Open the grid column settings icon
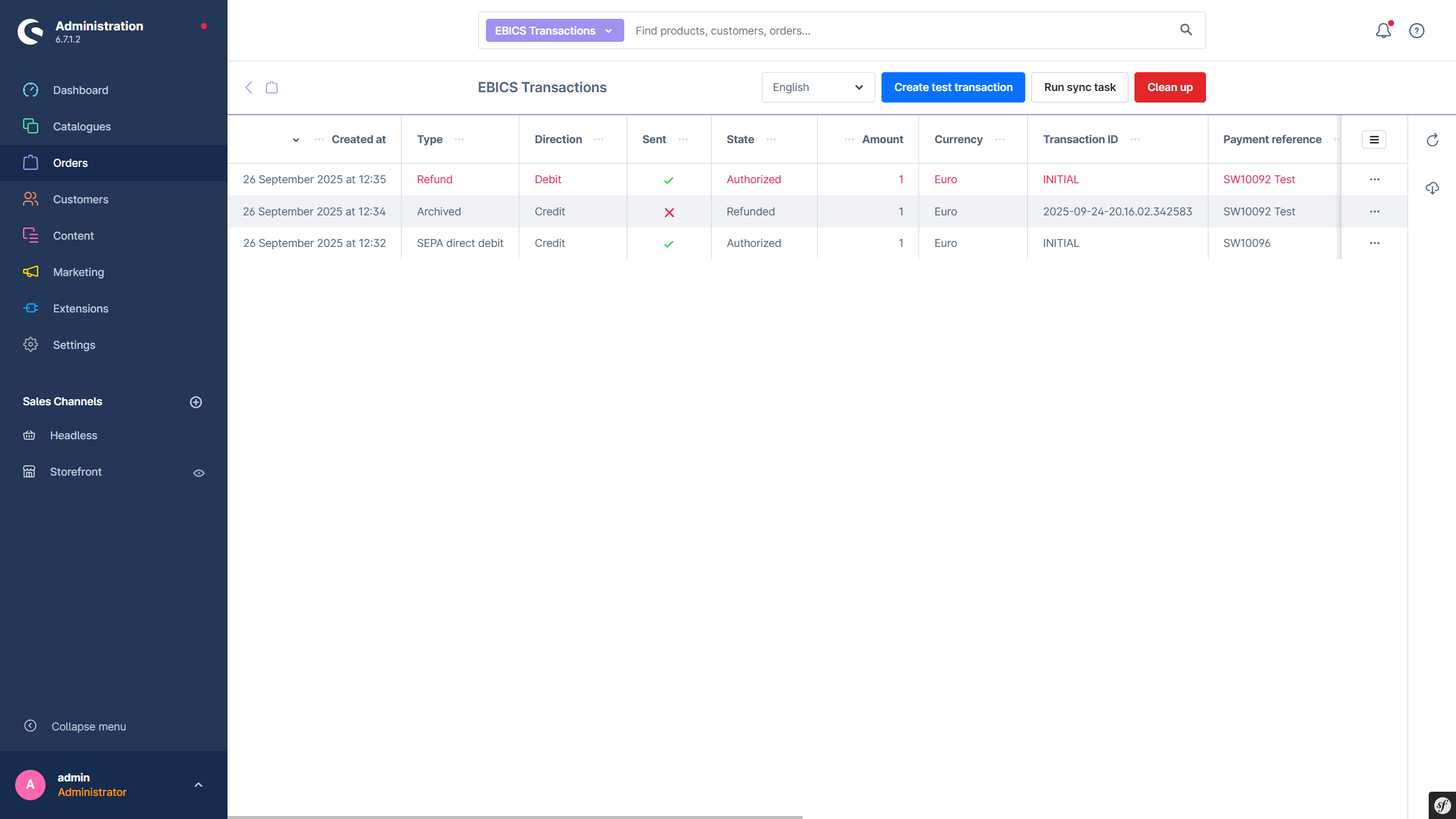1456x819 pixels. [x=1374, y=140]
